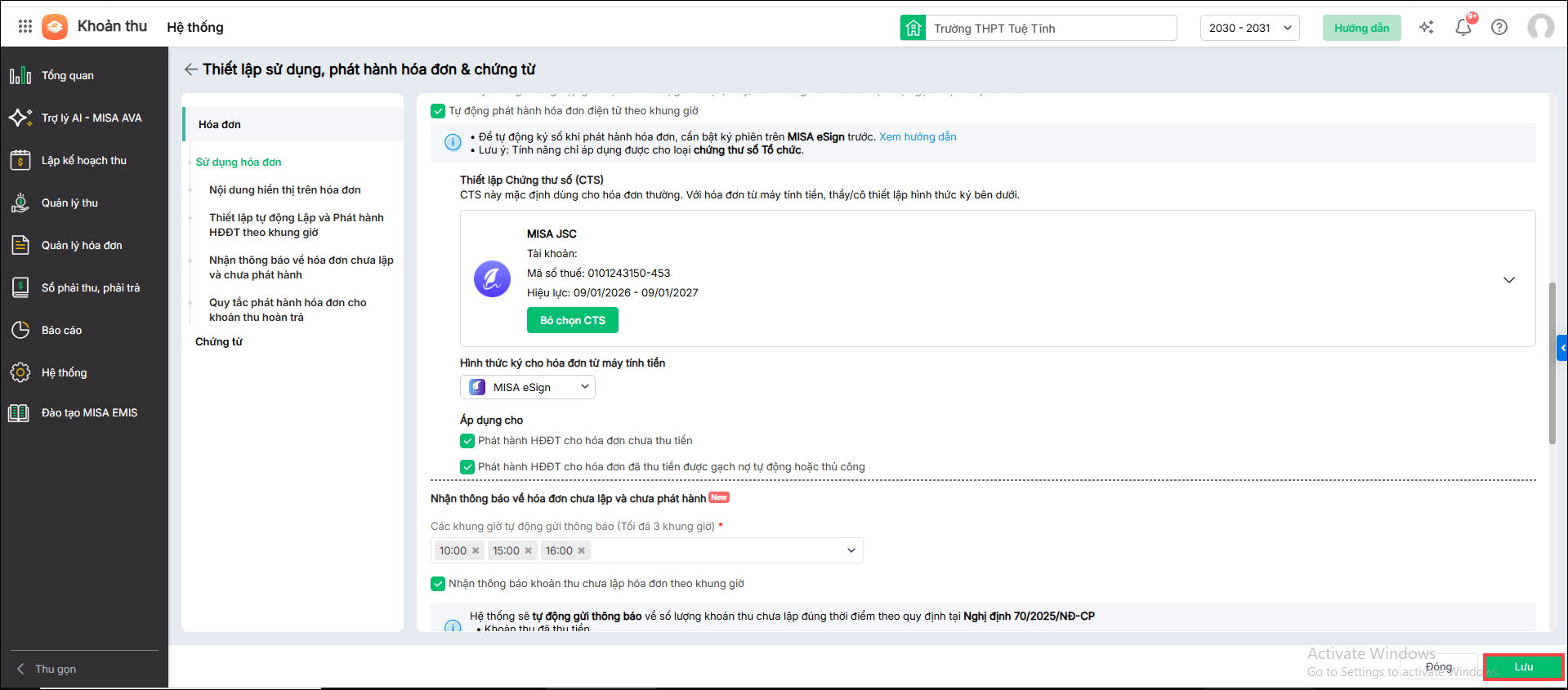Uncheck Nhận thông báo khoản thu chưa lập hóa đơn

[438, 584]
